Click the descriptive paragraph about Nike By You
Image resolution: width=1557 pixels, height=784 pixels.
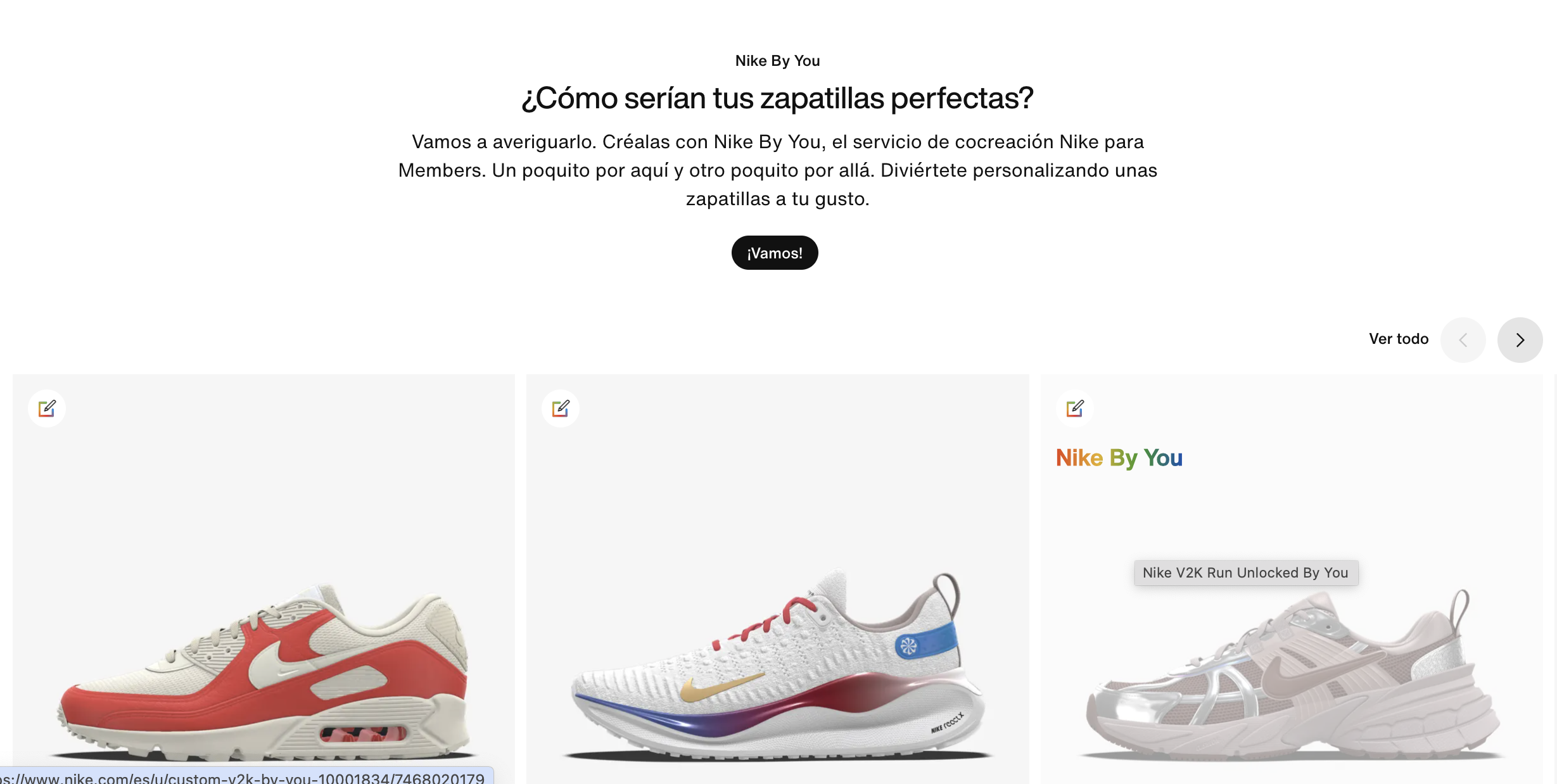coord(777,170)
